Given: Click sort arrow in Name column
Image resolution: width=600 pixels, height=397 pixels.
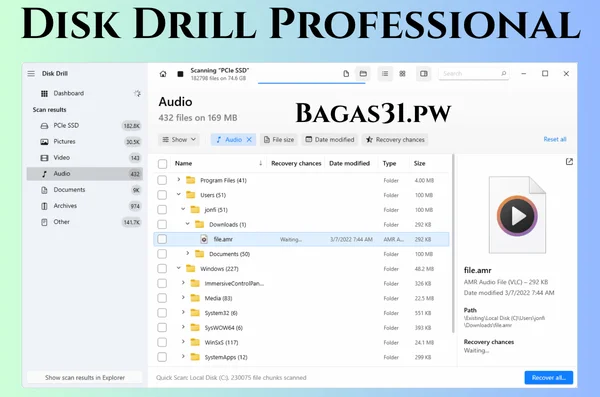Looking at the screenshot, I should (x=260, y=163).
